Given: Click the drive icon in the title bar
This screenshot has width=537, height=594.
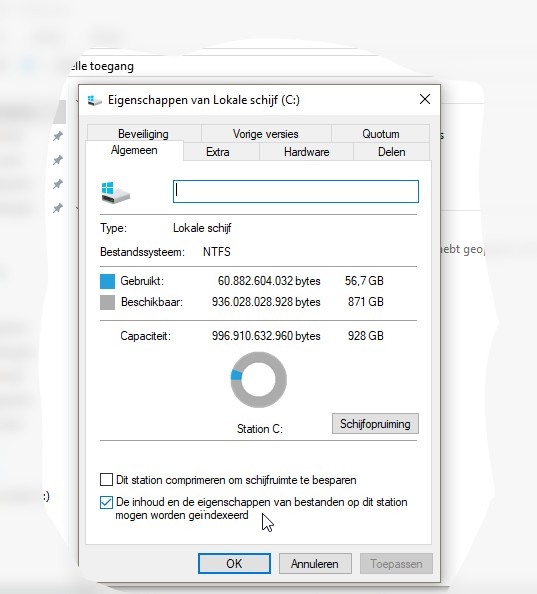Looking at the screenshot, I should [94, 100].
